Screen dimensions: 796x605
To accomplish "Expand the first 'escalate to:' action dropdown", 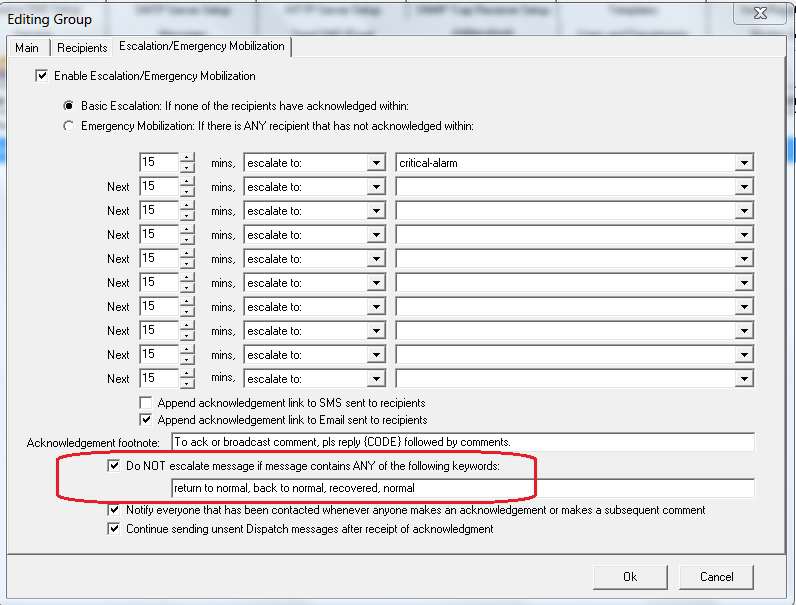I will click(376, 163).
